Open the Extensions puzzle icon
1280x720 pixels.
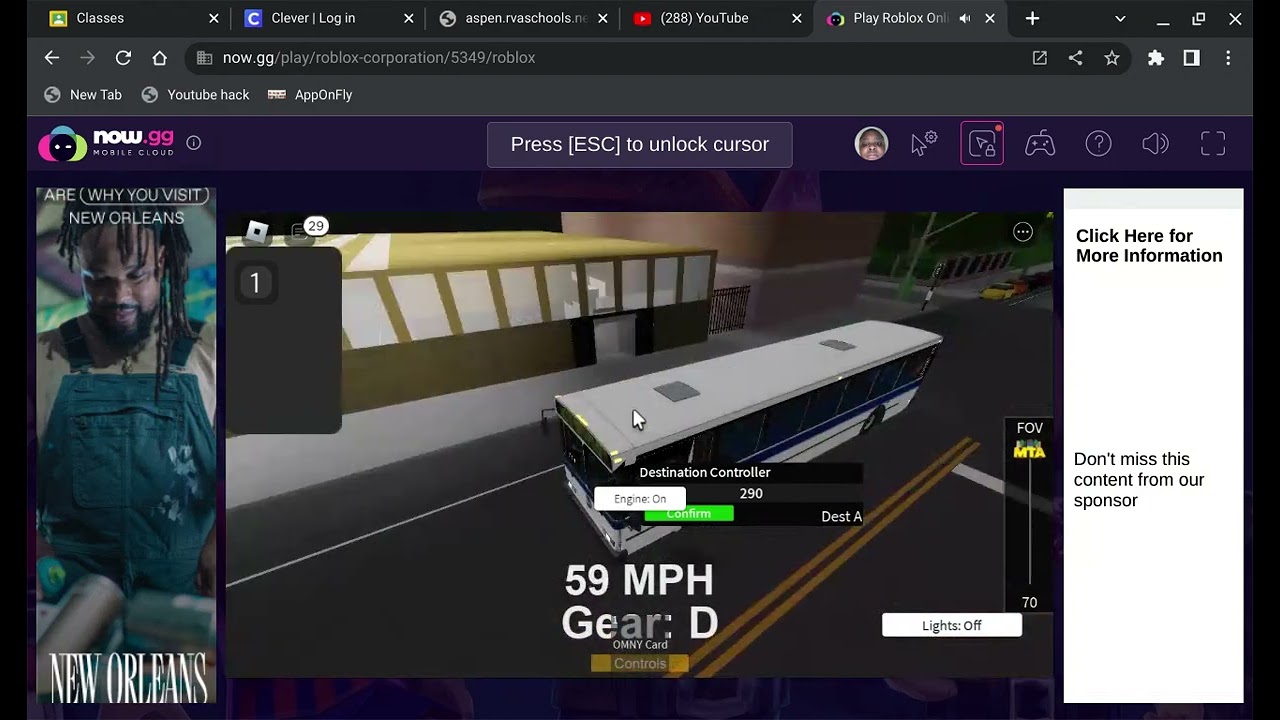click(x=1155, y=58)
